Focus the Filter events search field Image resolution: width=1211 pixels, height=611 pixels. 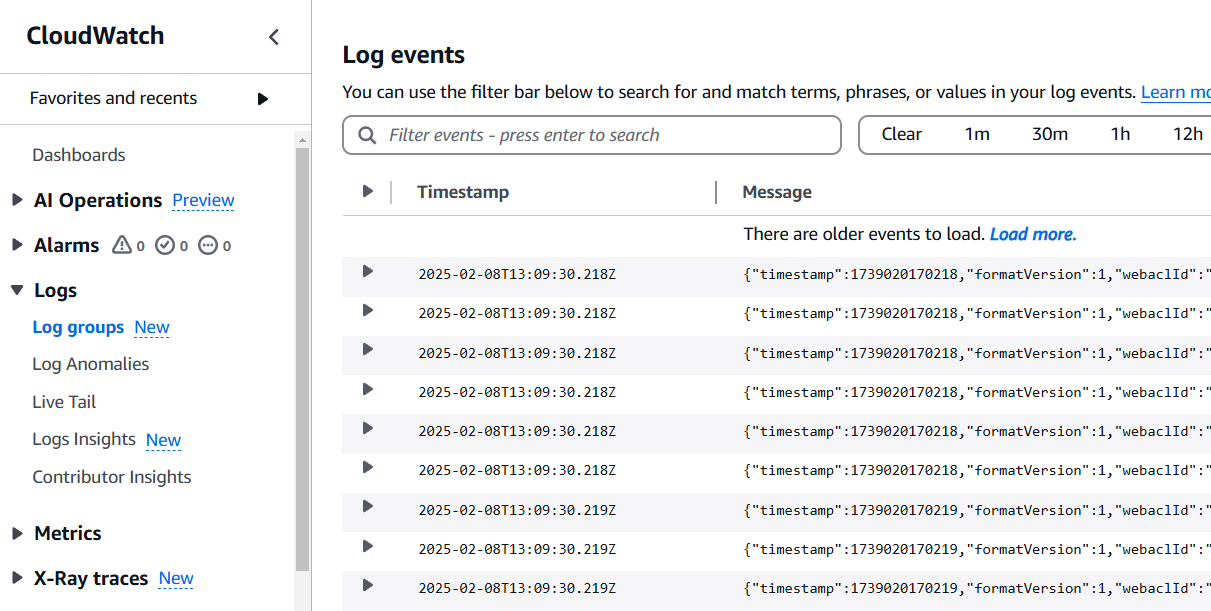click(592, 135)
